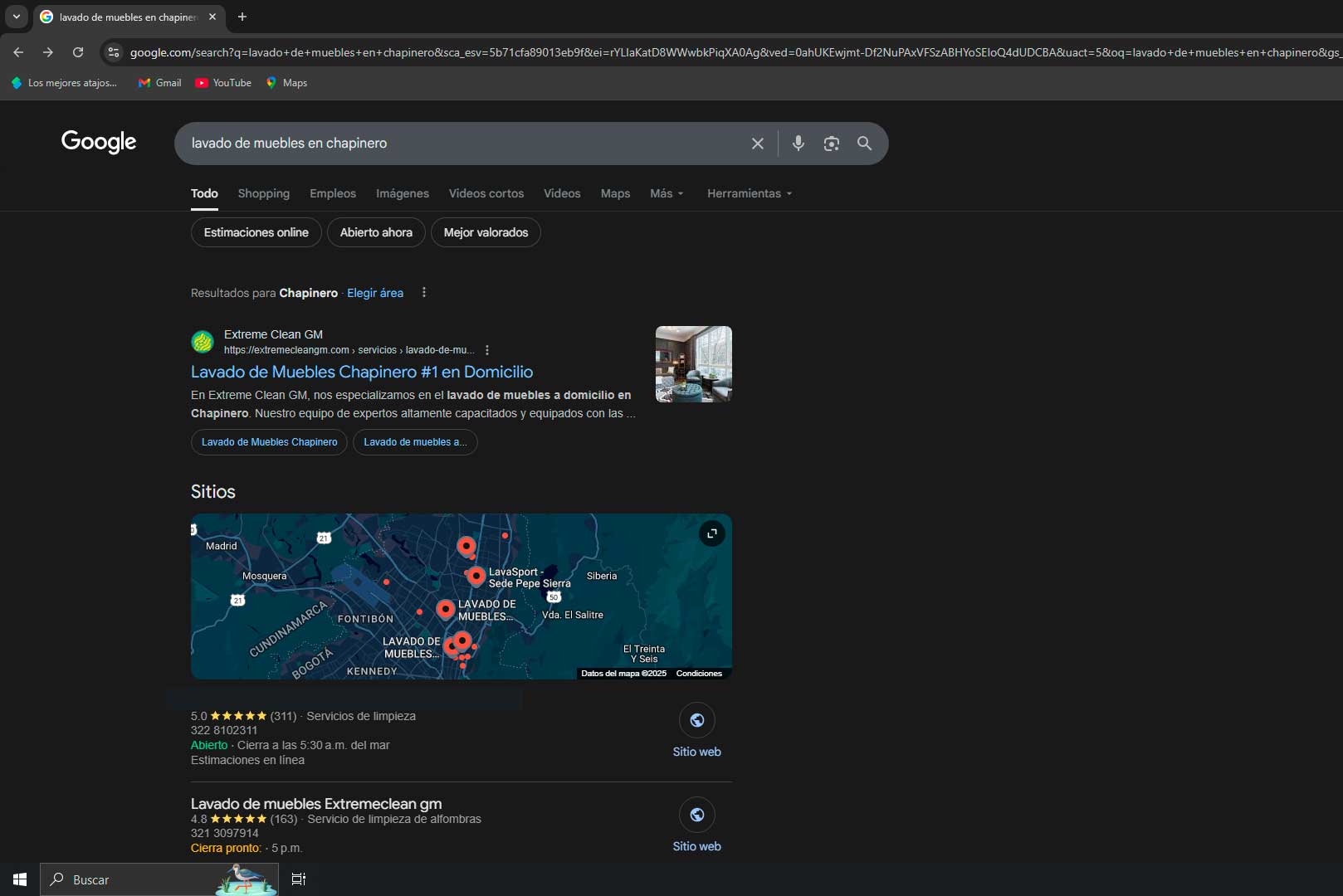
Task: Switch to the Imágenes tab
Action: (403, 193)
